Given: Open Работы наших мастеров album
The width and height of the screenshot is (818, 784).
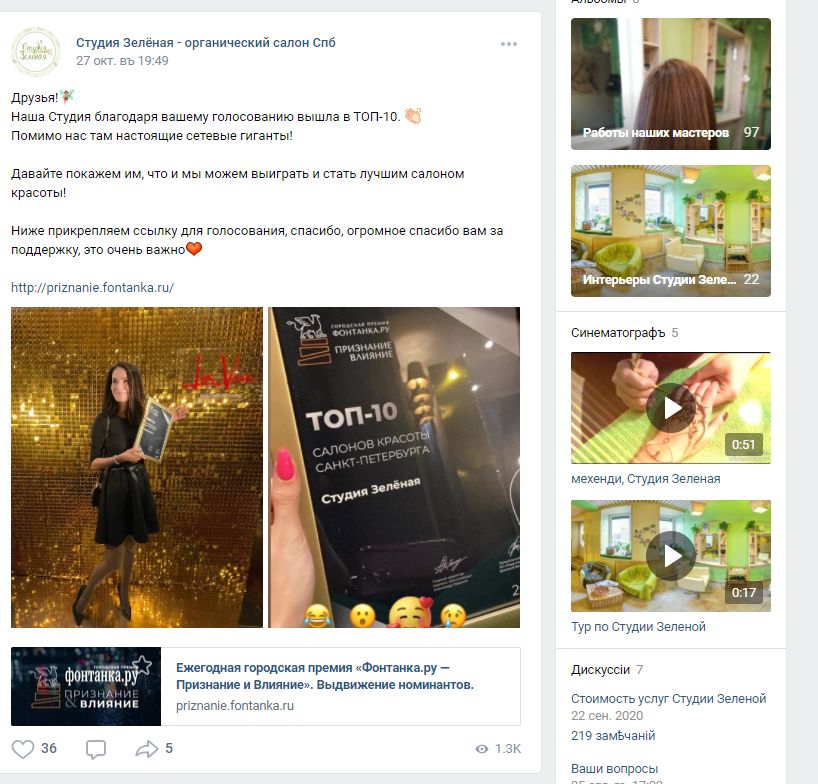Looking at the screenshot, I should pyautogui.click(x=670, y=84).
